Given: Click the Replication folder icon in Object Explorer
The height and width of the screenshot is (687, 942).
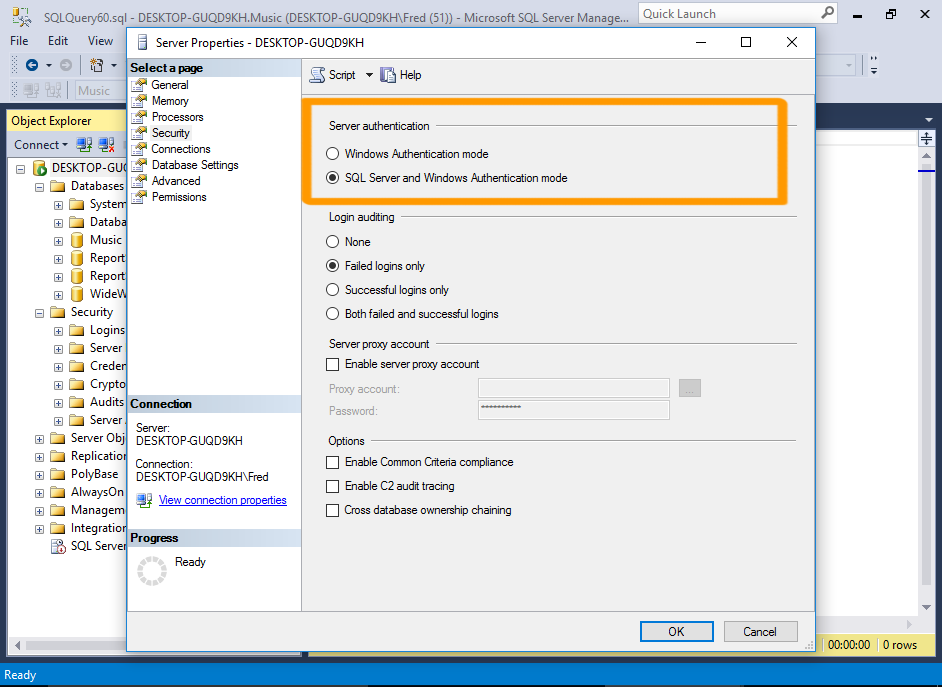Looking at the screenshot, I should (x=57, y=455).
